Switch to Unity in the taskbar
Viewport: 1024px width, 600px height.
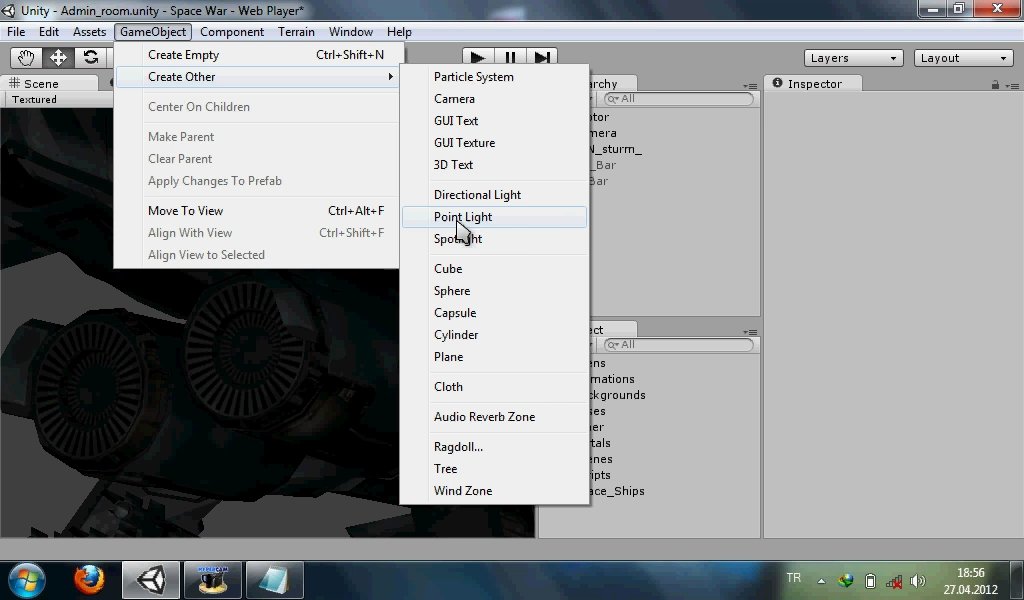pyautogui.click(x=151, y=580)
